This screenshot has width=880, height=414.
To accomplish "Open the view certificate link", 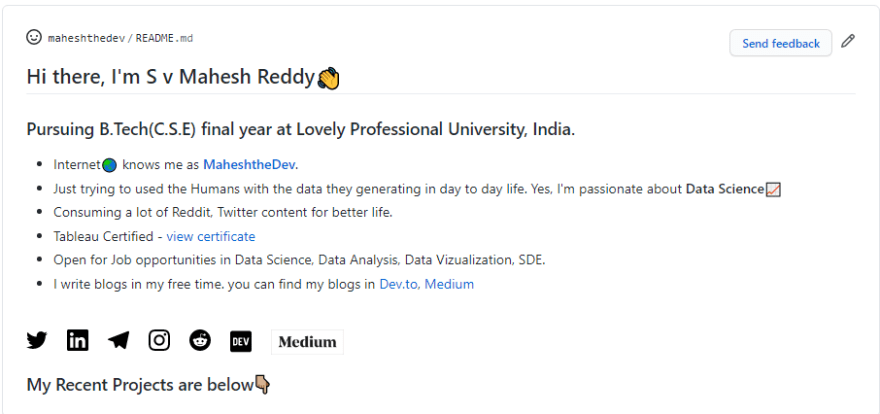I will (210, 237).
